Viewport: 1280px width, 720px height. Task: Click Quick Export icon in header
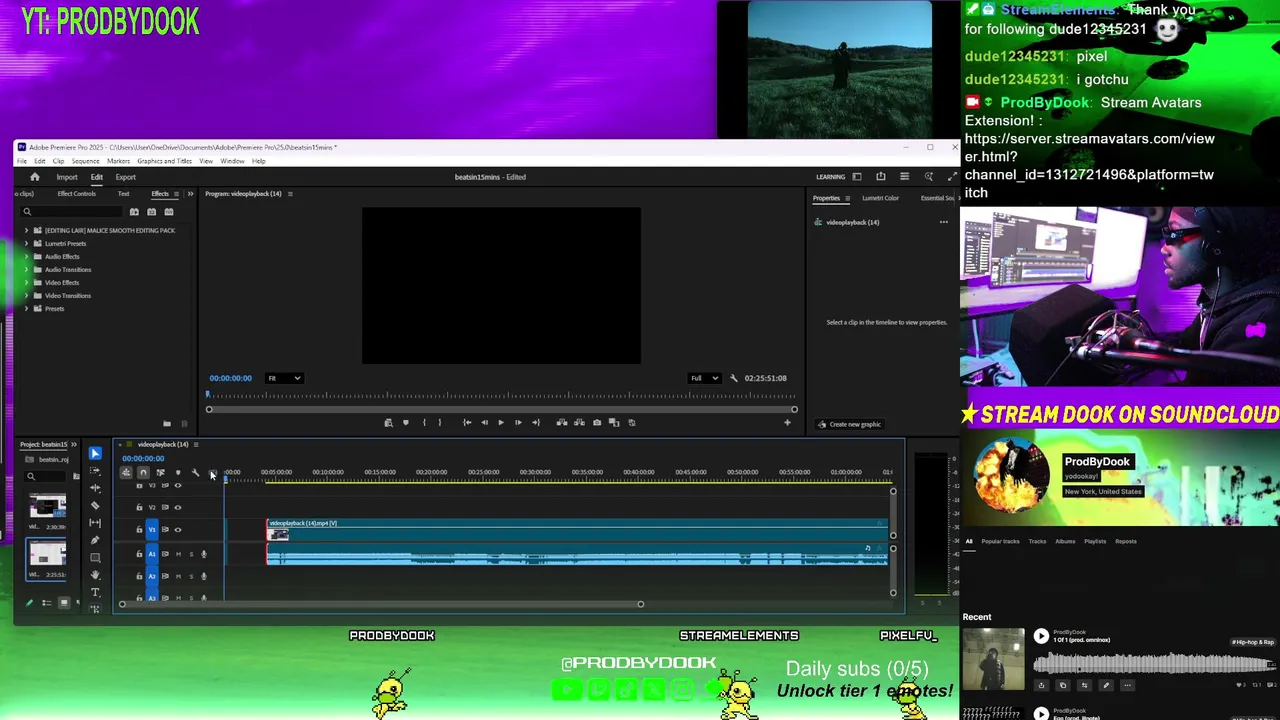[881, 177]
